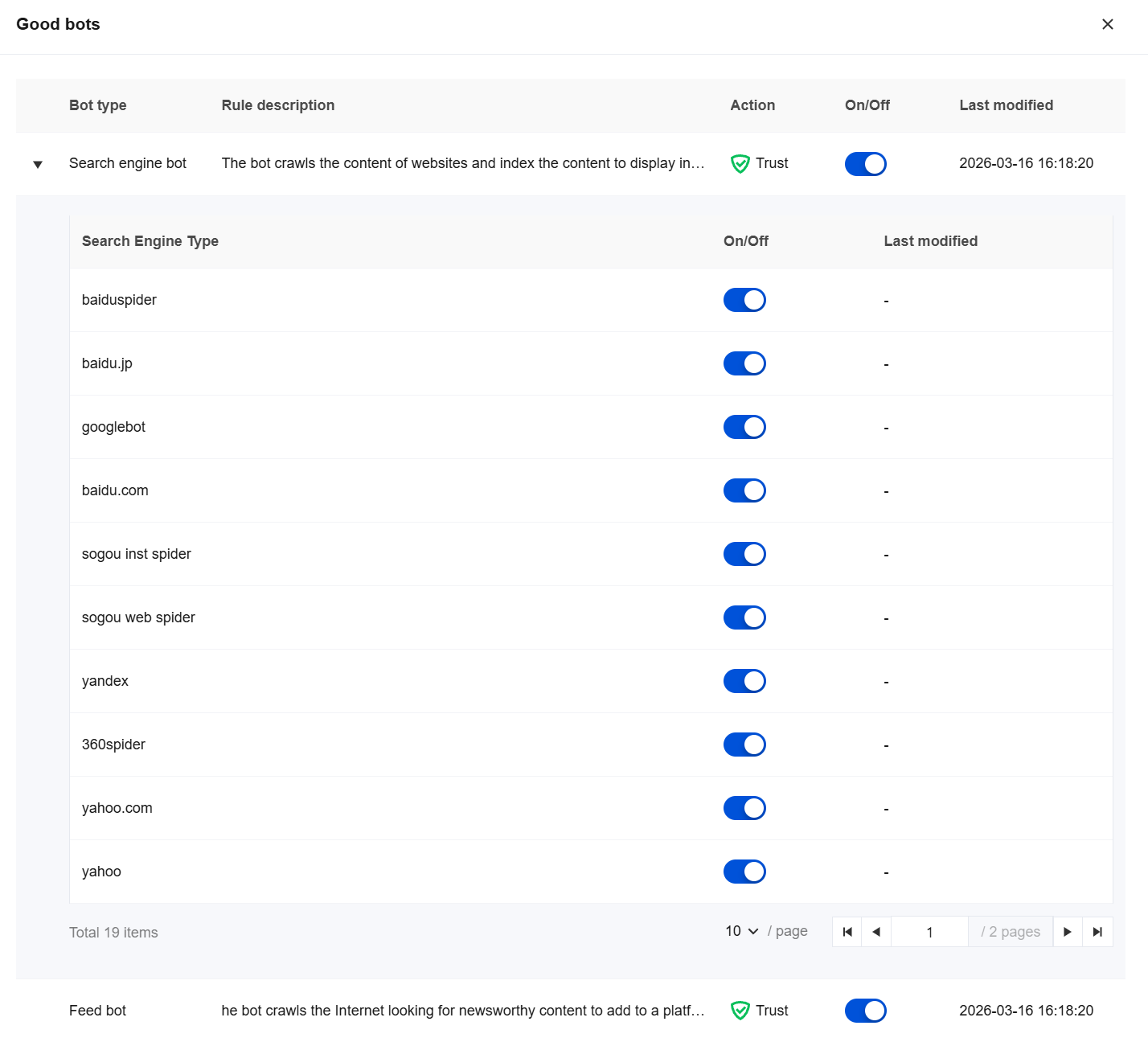The image size is (1148, 1042).
Task: Click the Rule description column header
Action: click(278, 105)
